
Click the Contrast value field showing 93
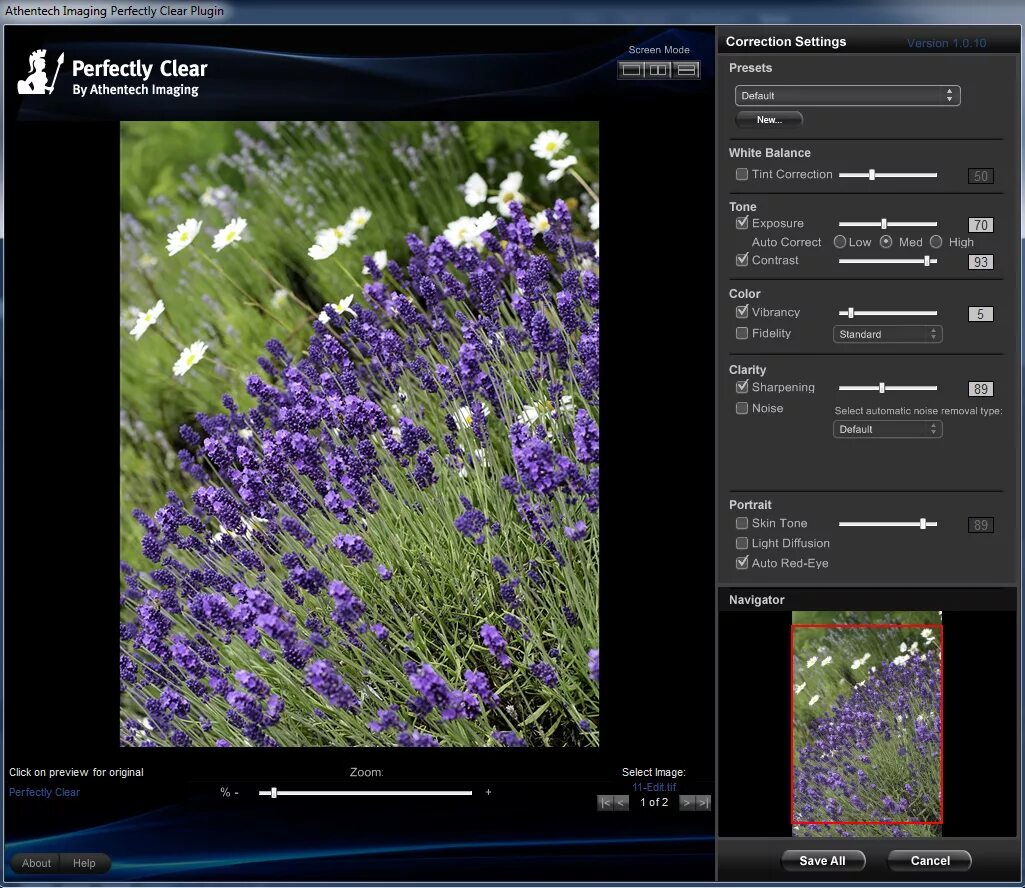point(981,262)
